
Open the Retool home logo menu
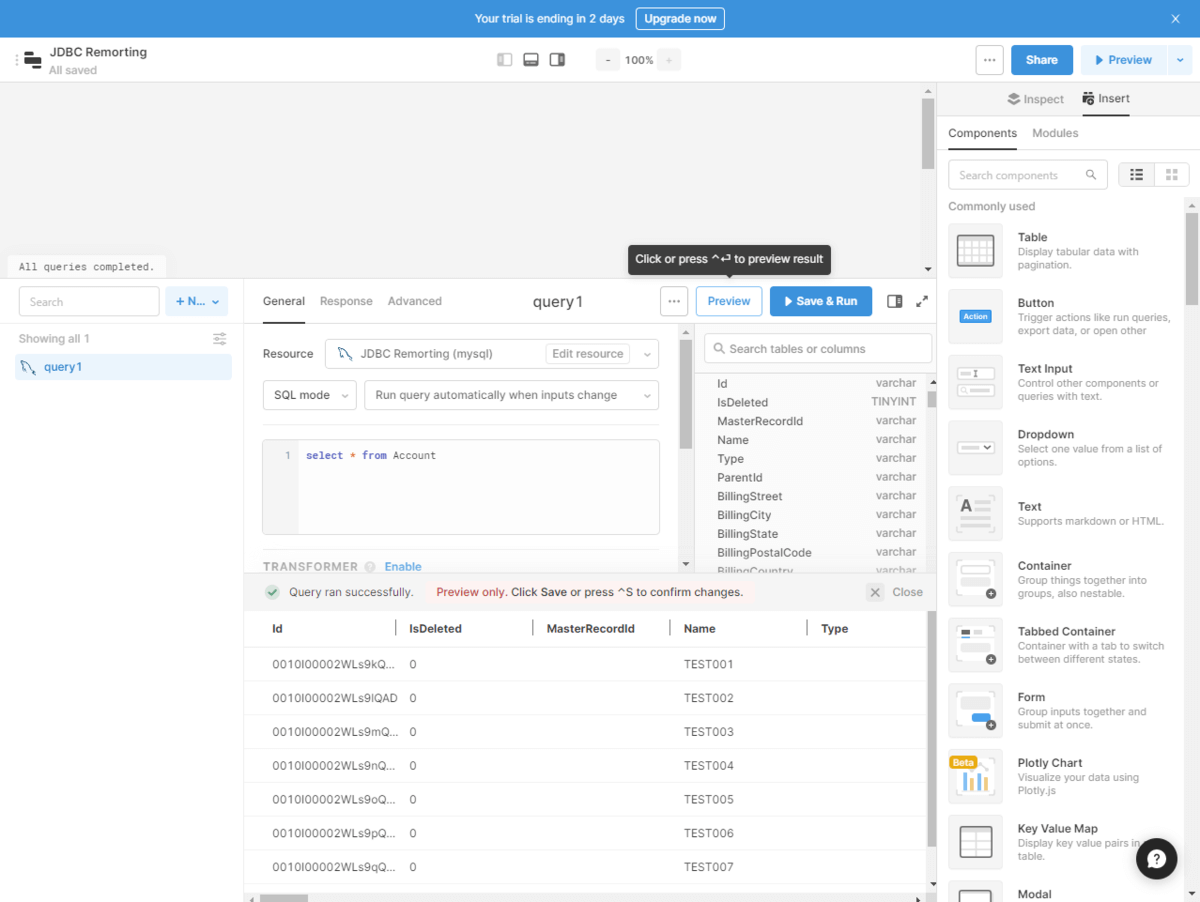(x=32, y=60)
